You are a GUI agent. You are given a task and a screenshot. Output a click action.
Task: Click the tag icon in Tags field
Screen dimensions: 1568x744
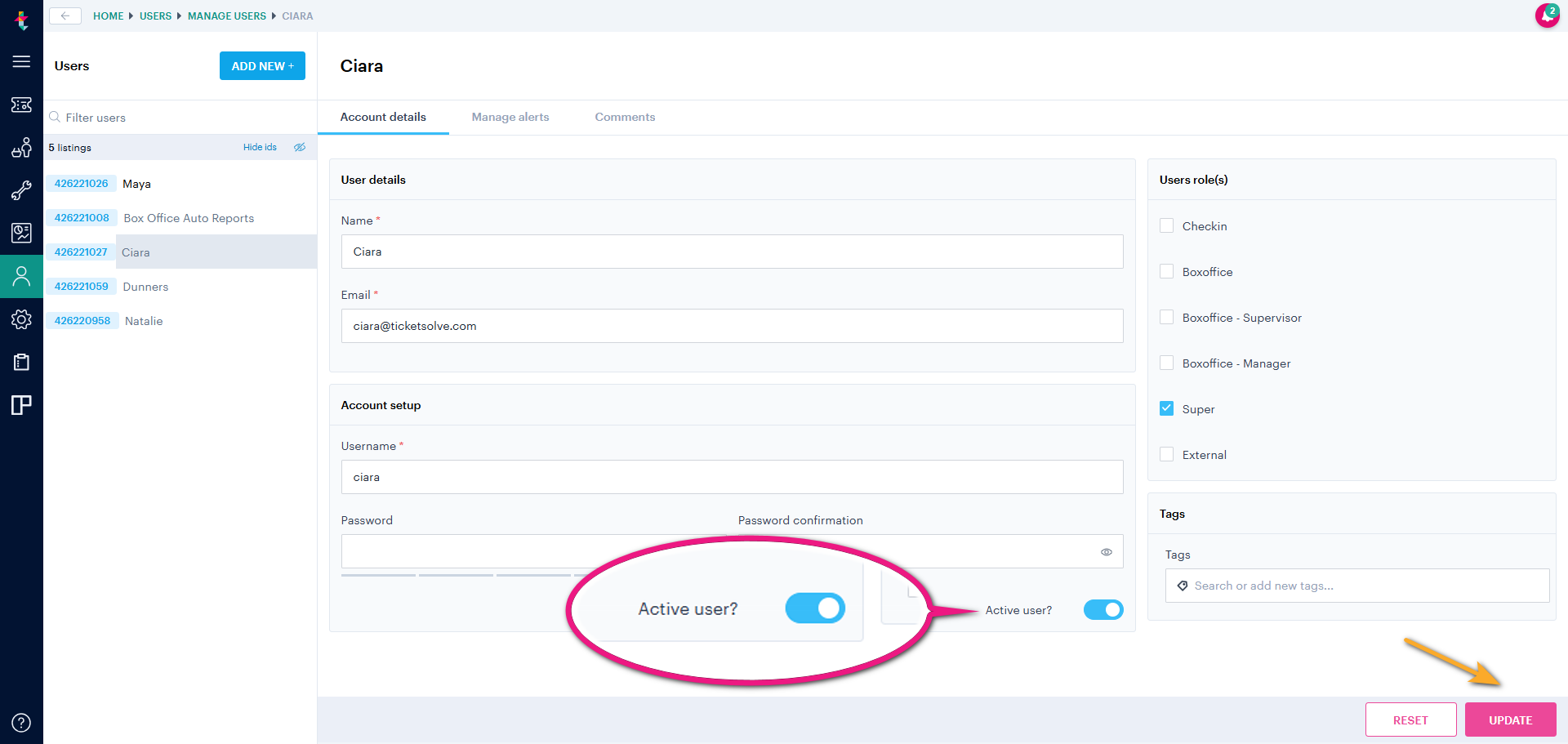tap(1183, 586)
